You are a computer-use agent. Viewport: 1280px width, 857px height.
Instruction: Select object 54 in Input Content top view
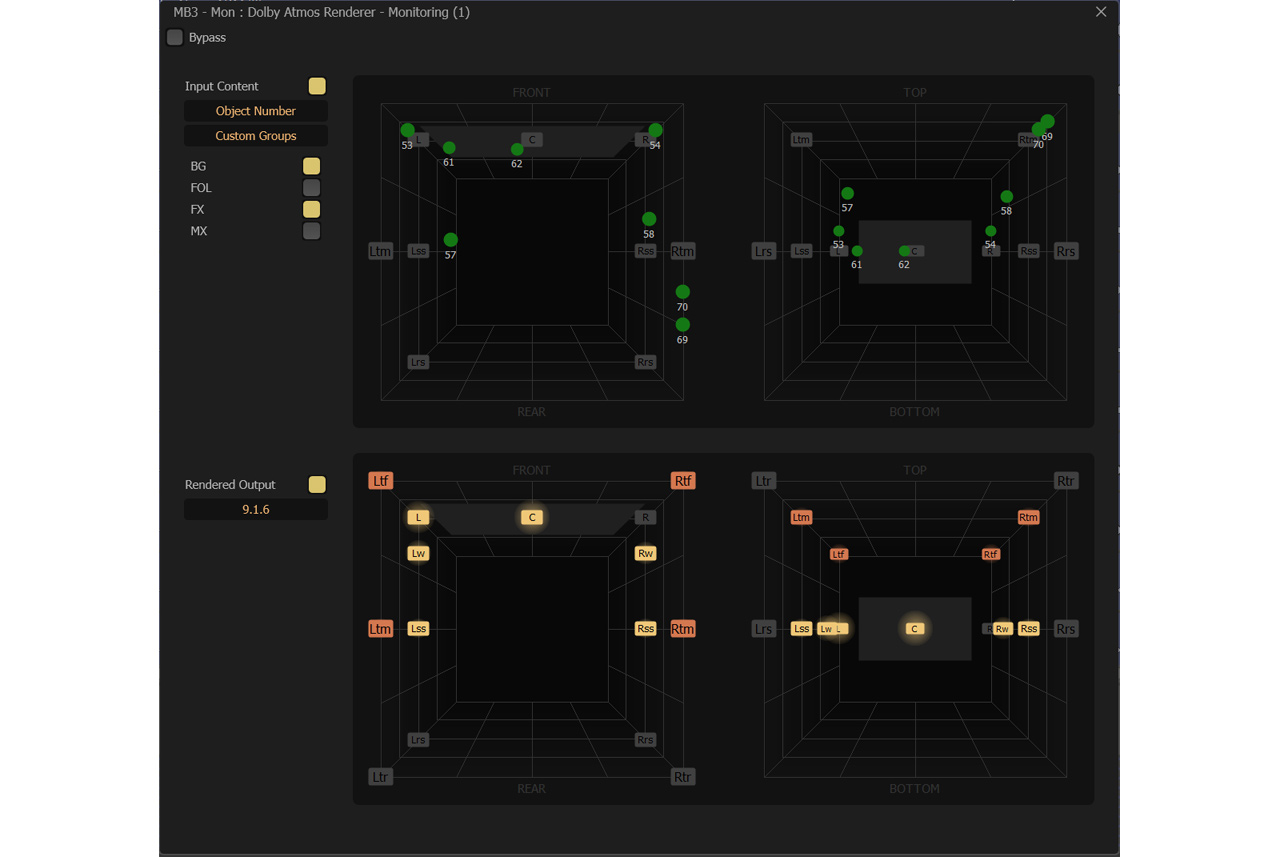pyautogui.click(x=991, y=231)
